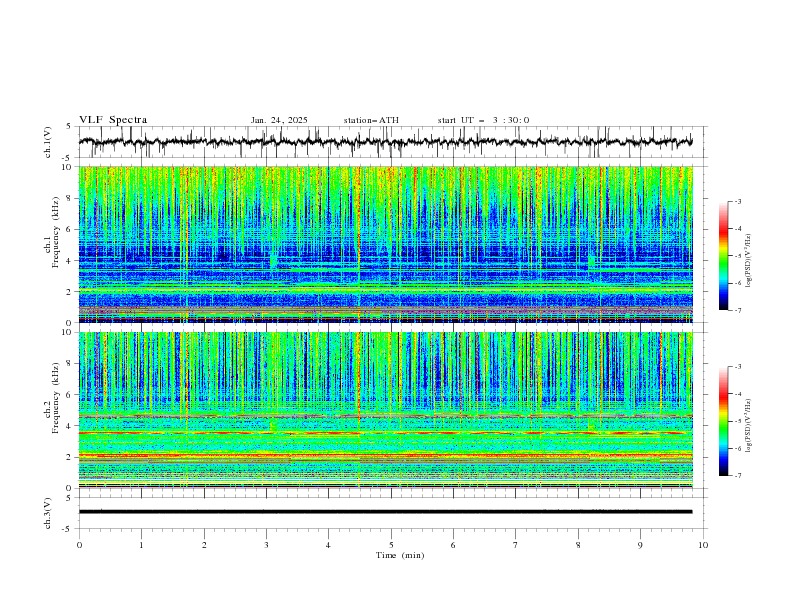Click the time axis tick label "5"
The height and width of the screenshot is (612, 792).
391,545
